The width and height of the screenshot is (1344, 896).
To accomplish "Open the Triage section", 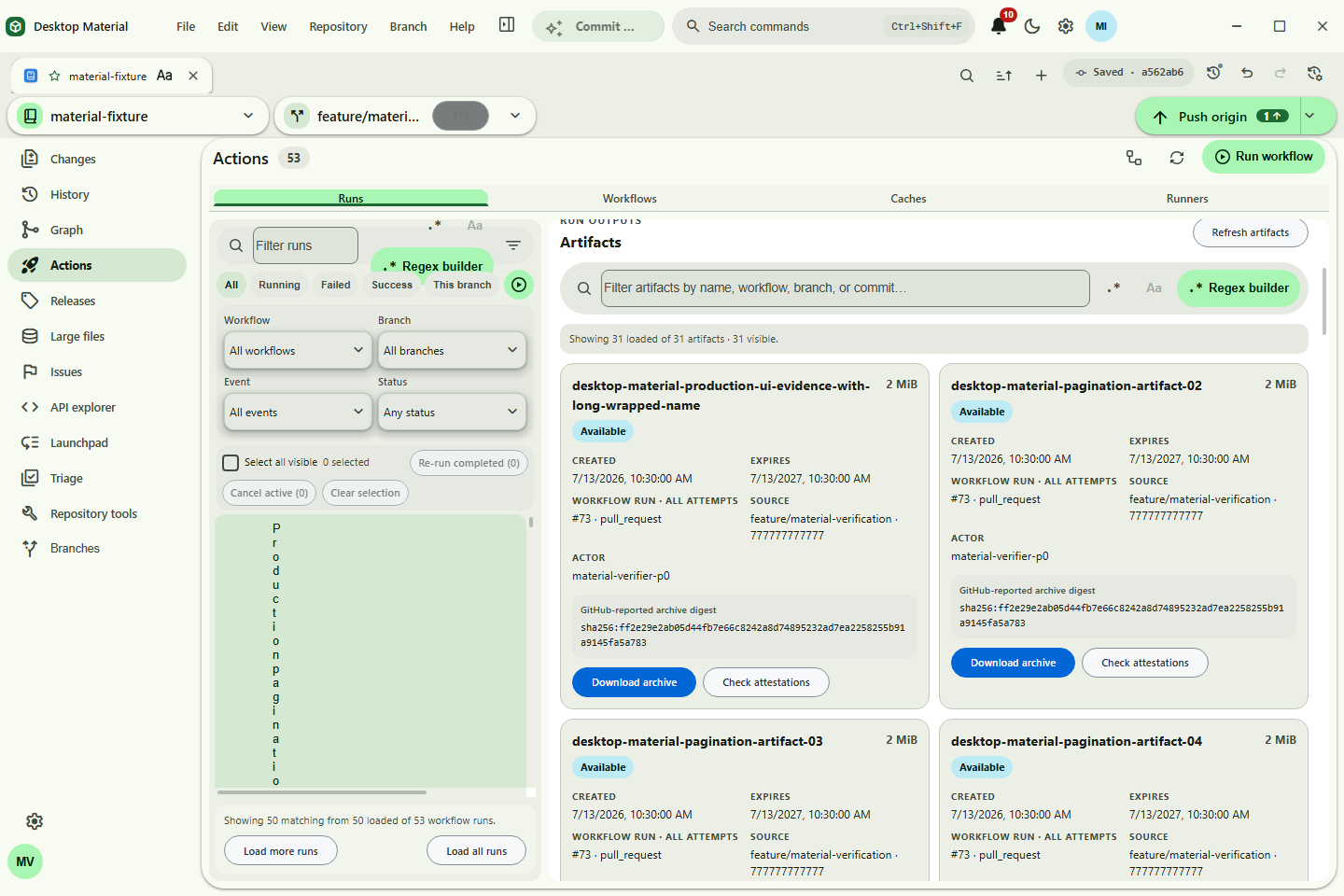I will pyautogui.click(x=97, y=478).
